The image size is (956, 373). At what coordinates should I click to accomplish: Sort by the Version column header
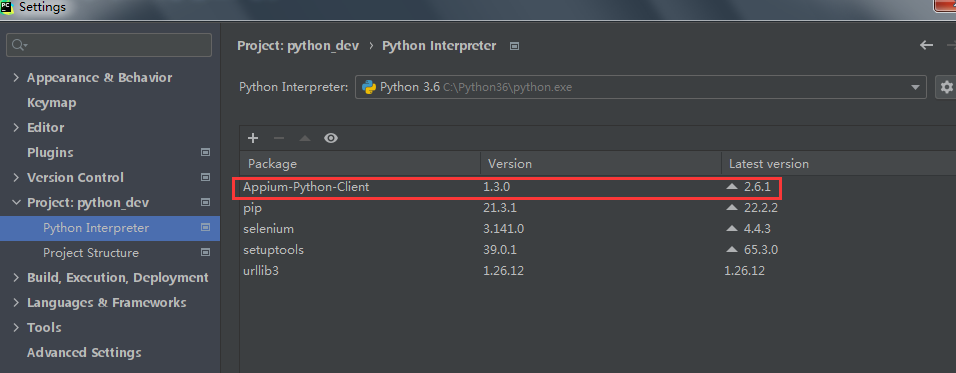[x=601, y=163]
